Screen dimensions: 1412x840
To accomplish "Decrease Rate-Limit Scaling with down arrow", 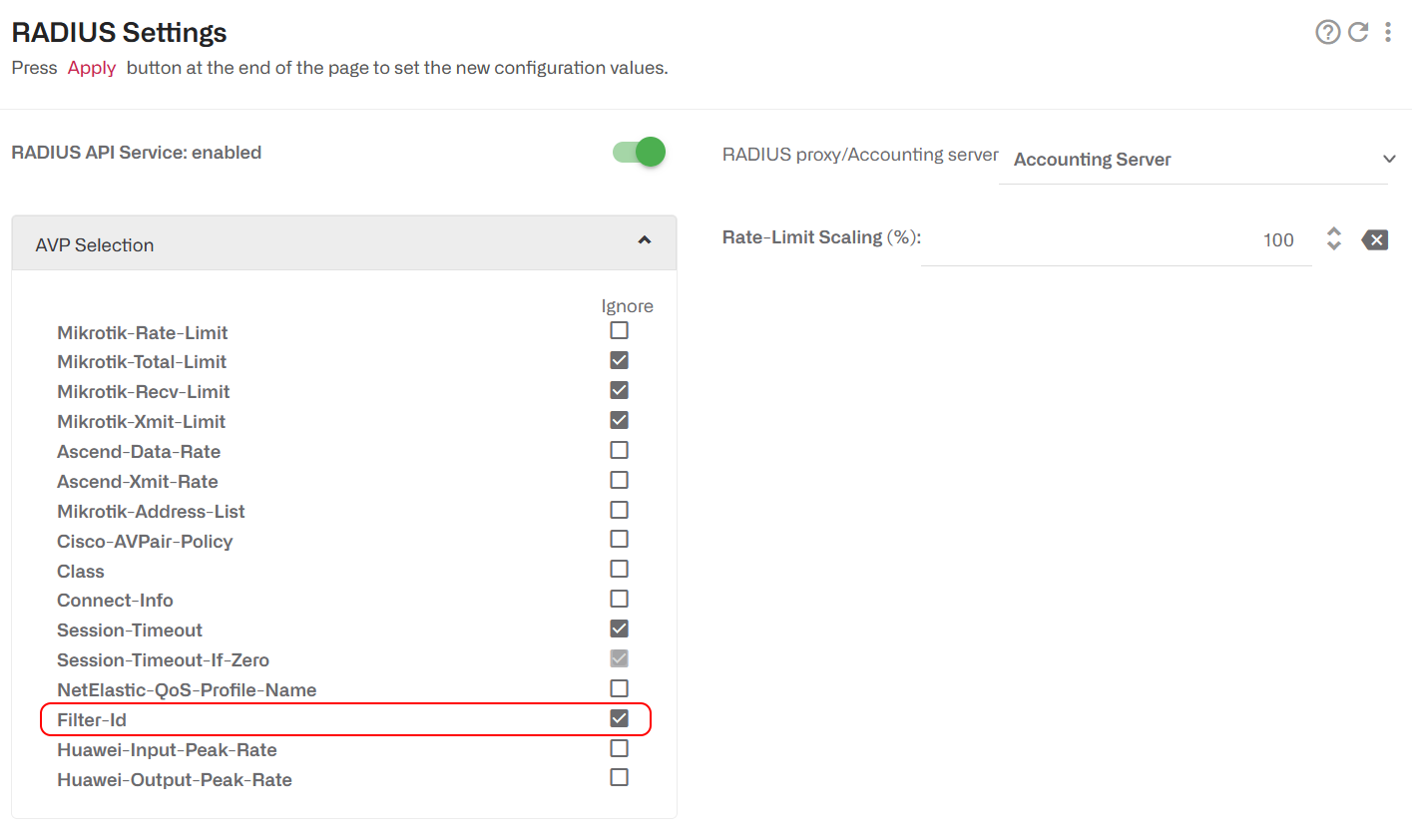I will coord(1333,245).
